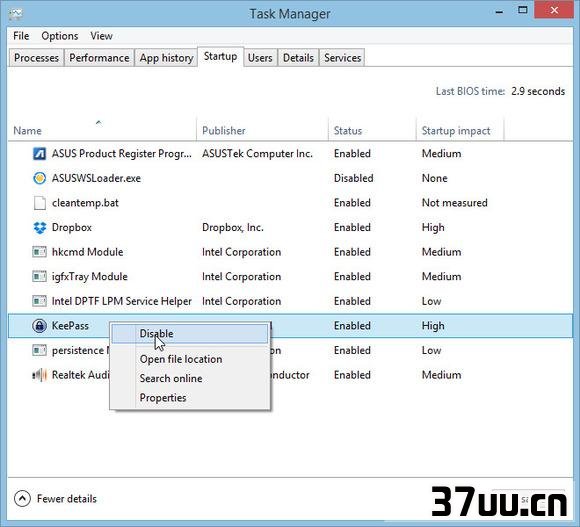Switch to the Processes tab
This screenshot has width=580, height=527.
(x=36, y=58)
